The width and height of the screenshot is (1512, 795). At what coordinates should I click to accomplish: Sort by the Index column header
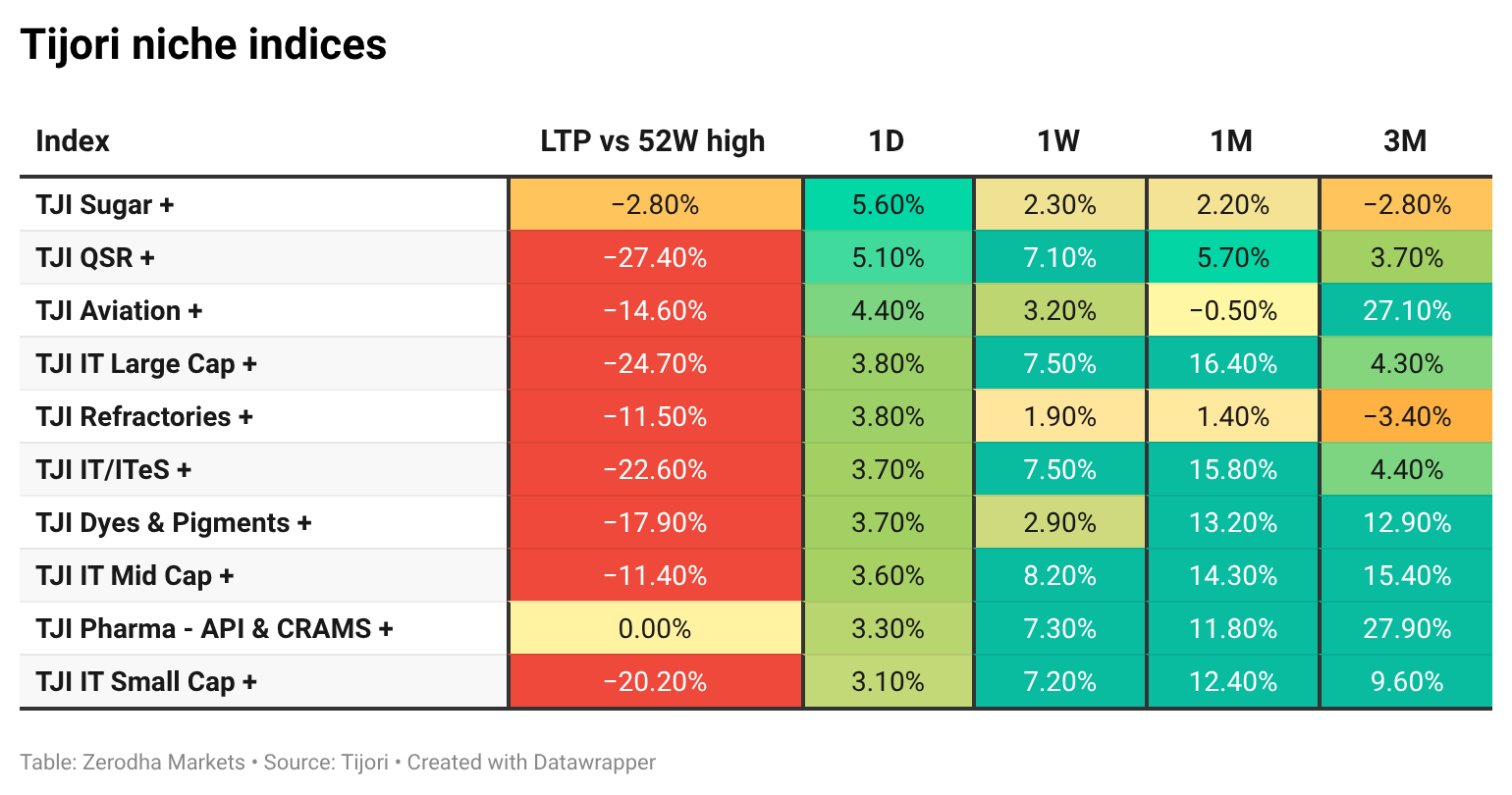73,141
